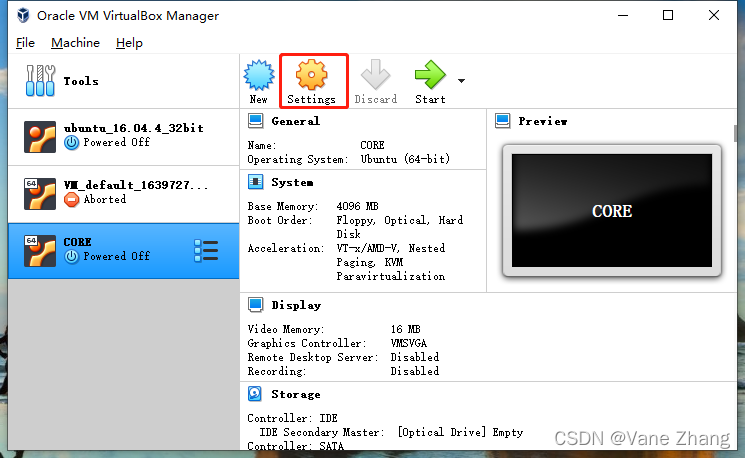
Task: Minimize the VirtualBox Manager window
Action: [623, 16]
